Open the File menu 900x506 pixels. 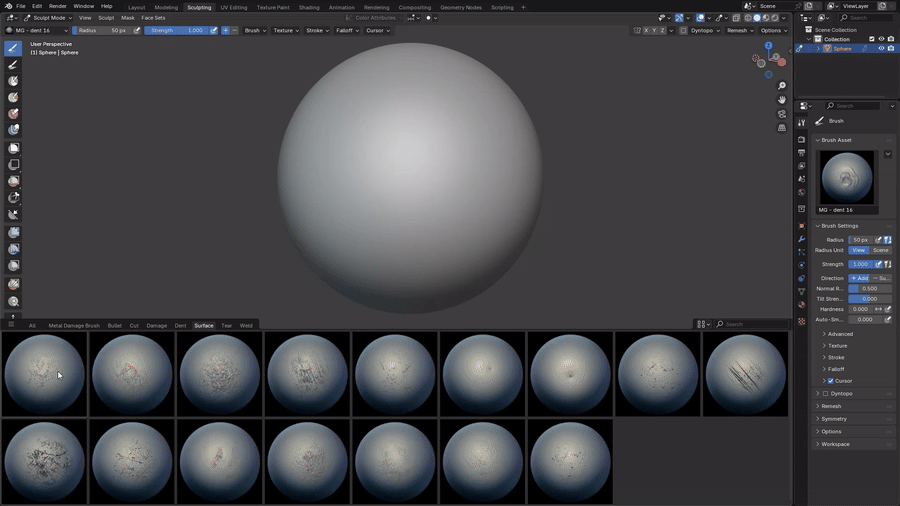coord(21,6)
